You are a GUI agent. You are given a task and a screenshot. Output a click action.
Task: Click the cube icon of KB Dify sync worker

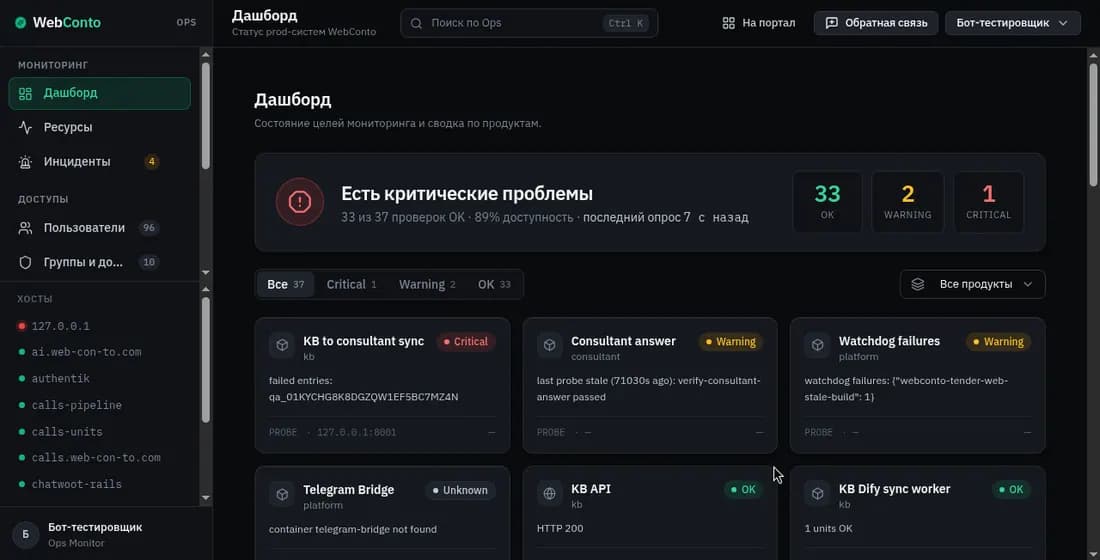pyautogui.click(x=817, y=493)
